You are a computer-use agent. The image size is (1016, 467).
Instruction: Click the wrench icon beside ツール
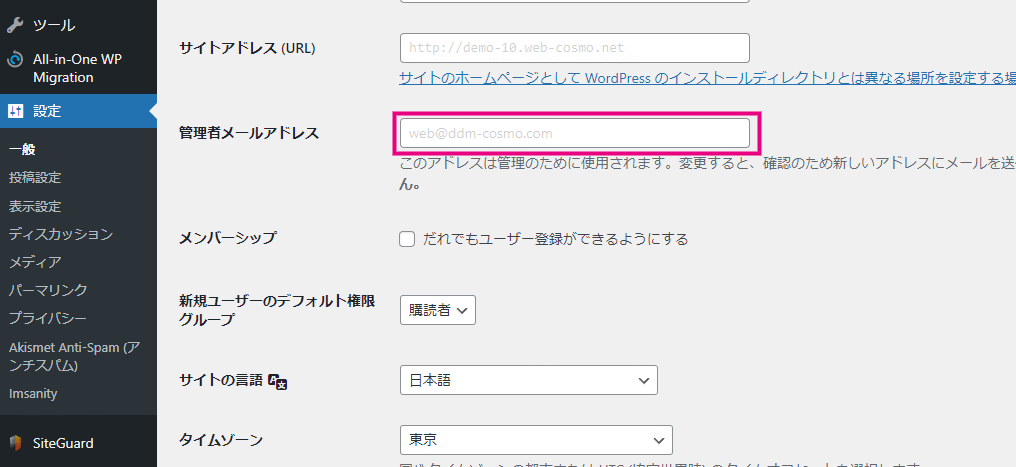[x=16, y=24]
